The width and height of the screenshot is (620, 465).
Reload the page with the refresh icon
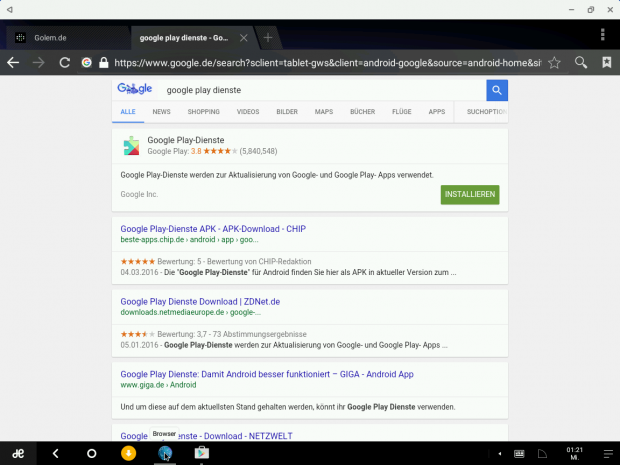click(64, 62)
